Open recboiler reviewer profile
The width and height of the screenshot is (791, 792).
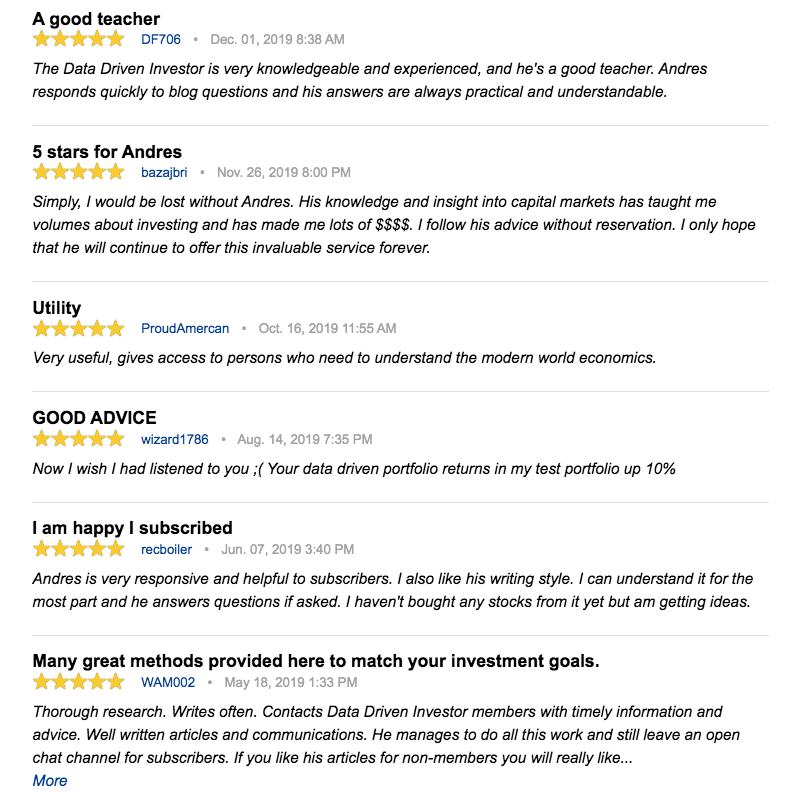click(166, 549)
